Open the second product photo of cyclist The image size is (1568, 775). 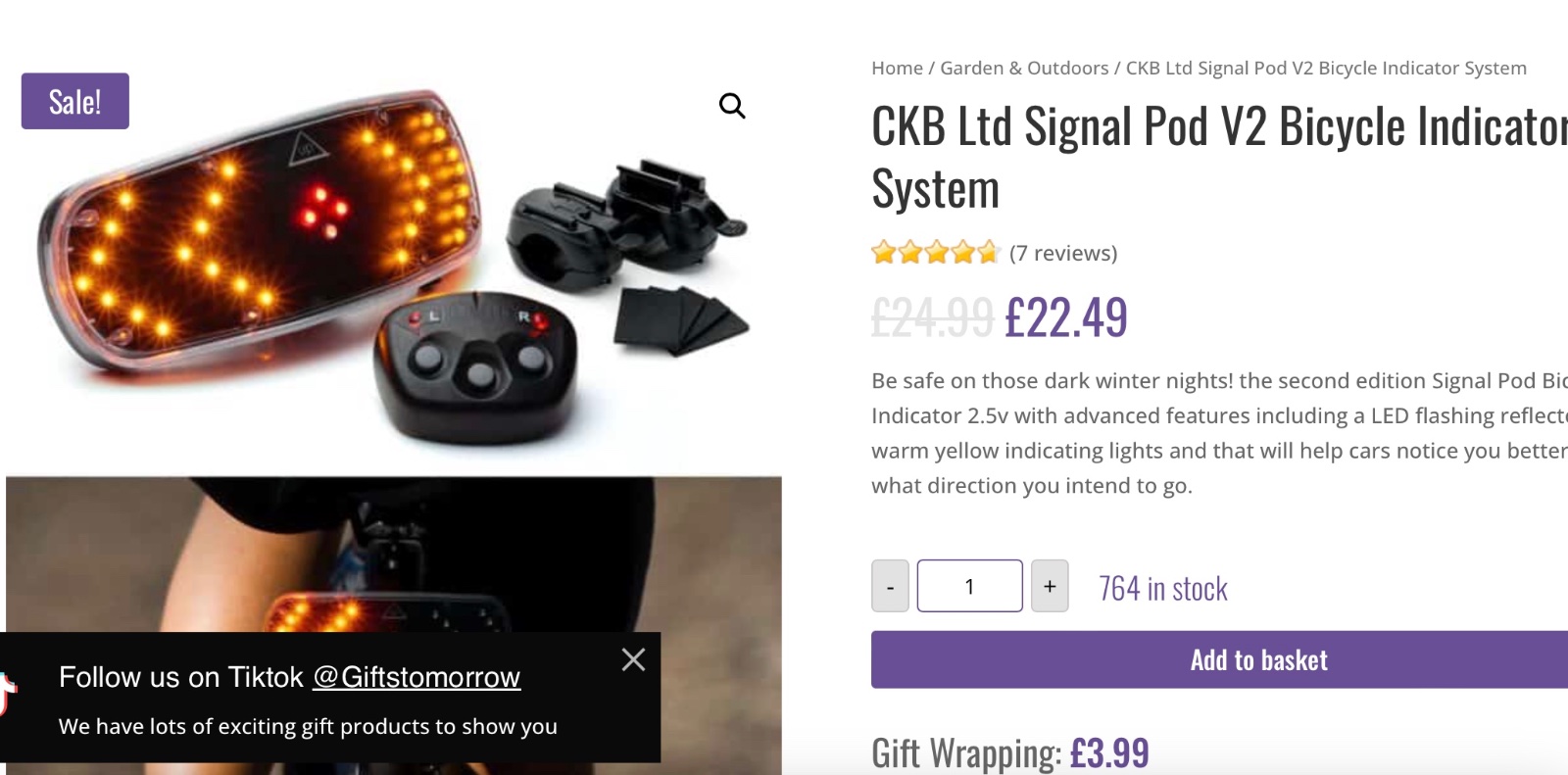394,555
